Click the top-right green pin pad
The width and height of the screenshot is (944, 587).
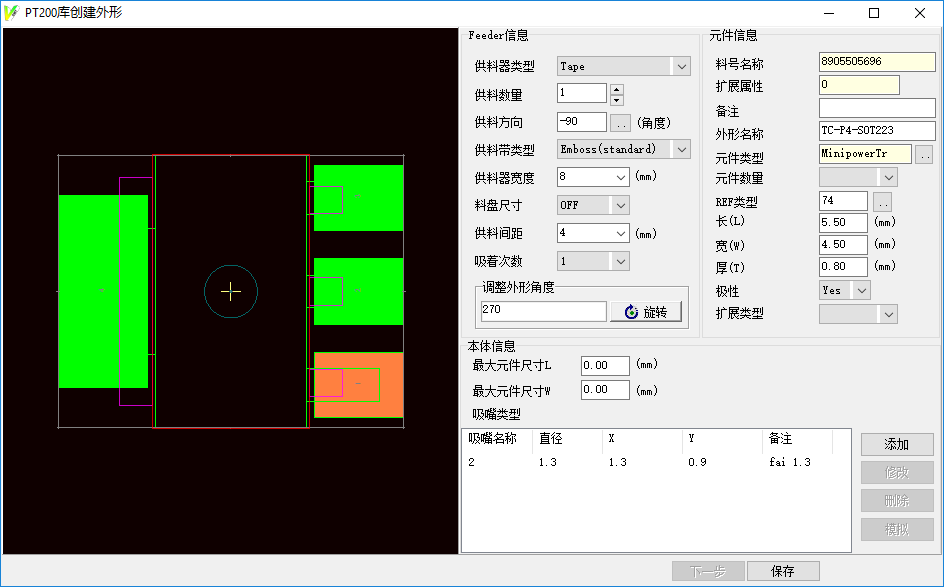[359, 197]
